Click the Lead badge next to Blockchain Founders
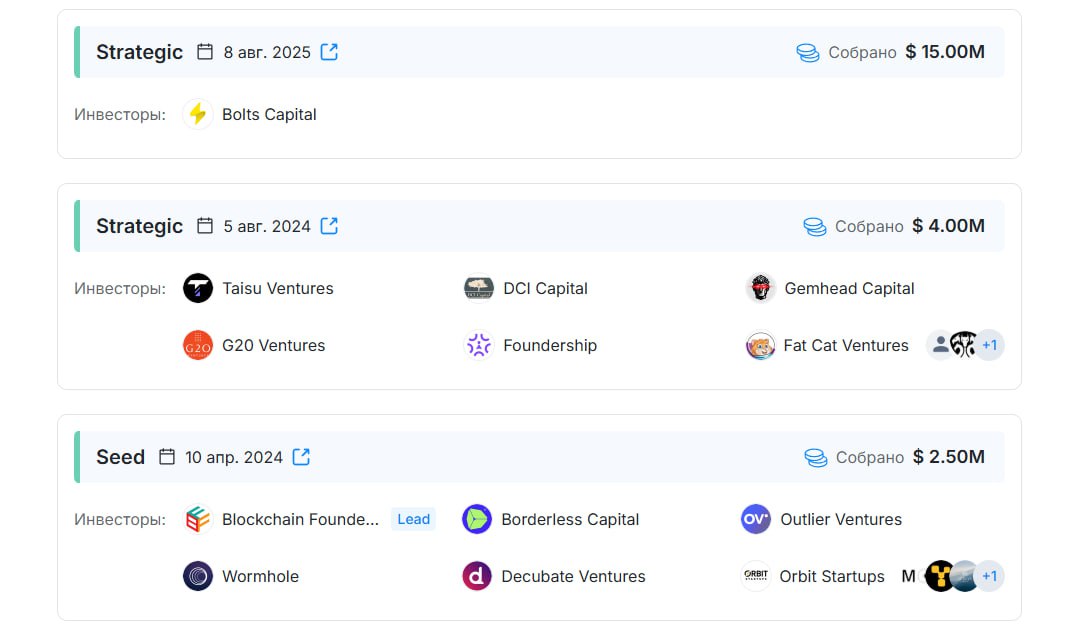Viewport: 1067px width, 630px height. (x=414, y=519)
